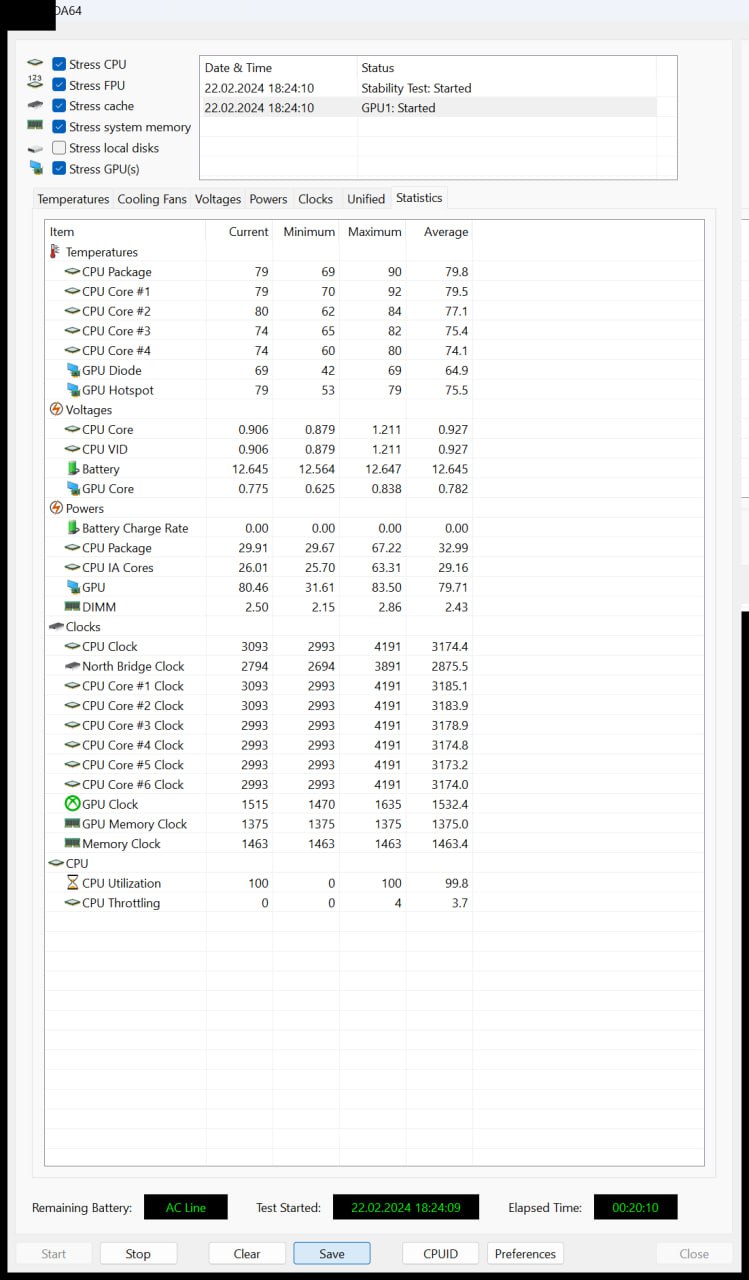749x1280 pixels.
Task: Enable Stress local disks checkbox
Action: (59, 148)
